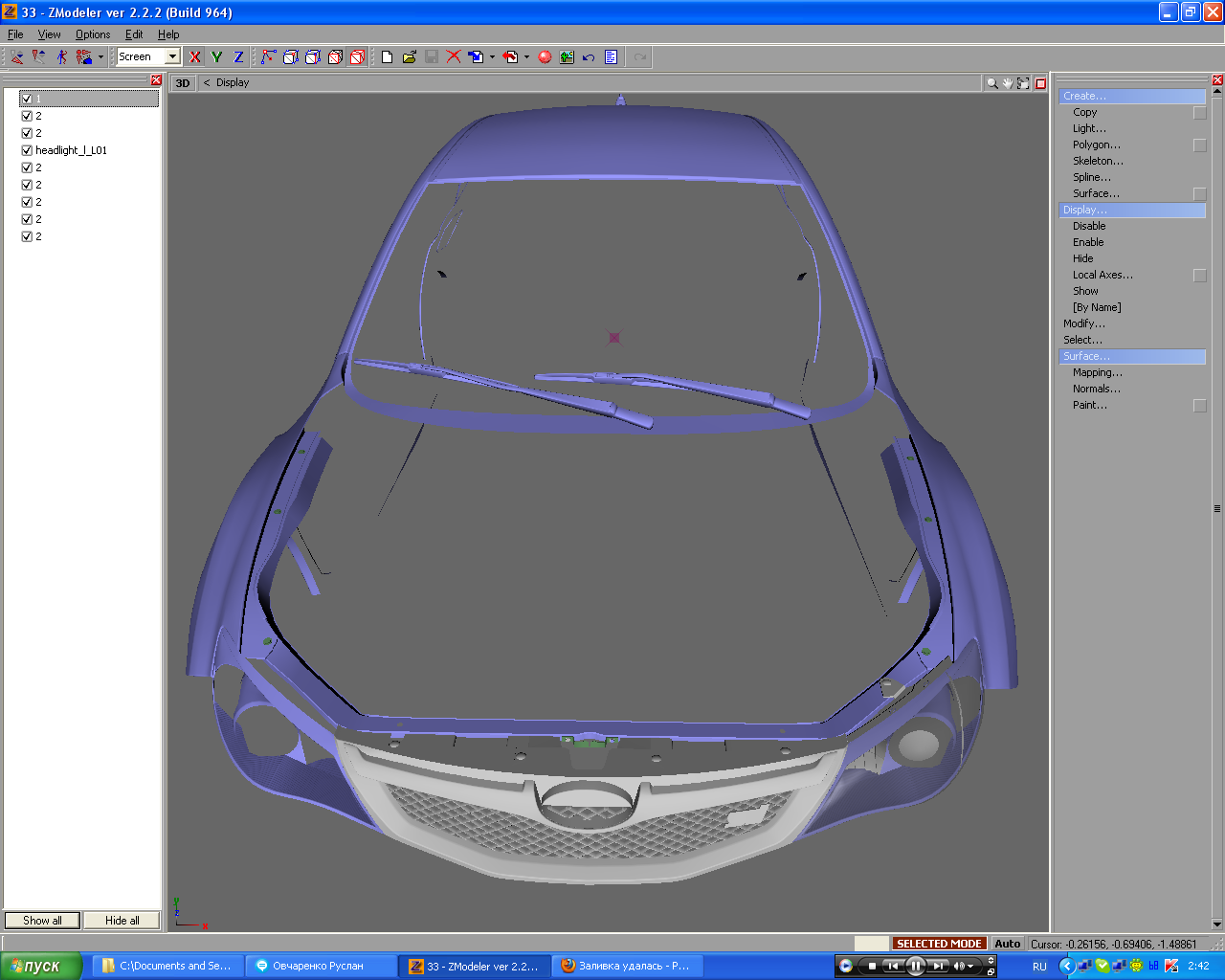Image resolution: width=1225 pixels, height=980 pixels.
Task: Toggle the Y axis constraint
Action: click(217, 57)
